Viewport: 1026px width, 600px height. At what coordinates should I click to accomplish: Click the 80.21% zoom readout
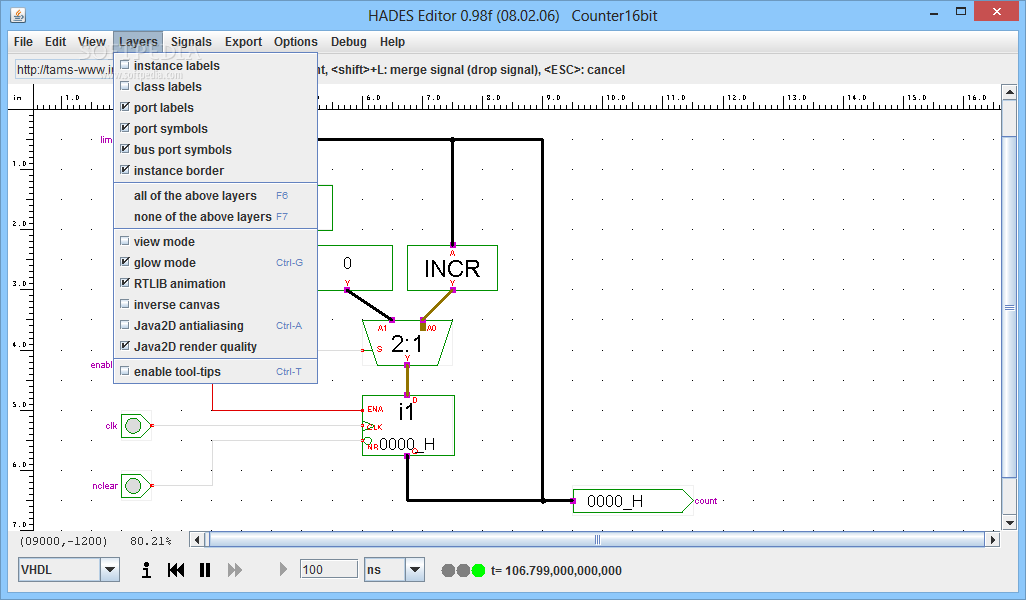(150, 541)
